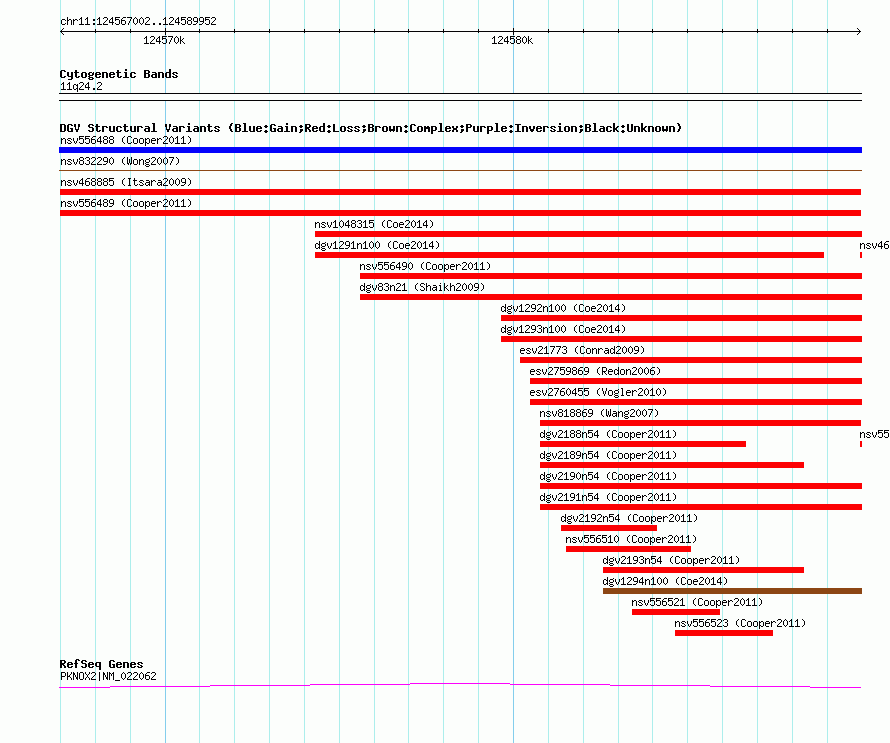The image size is (890, 743).
Task: Select the red bar under dgv1291n100
Action: pyautogui.click(x=569, y=255)
